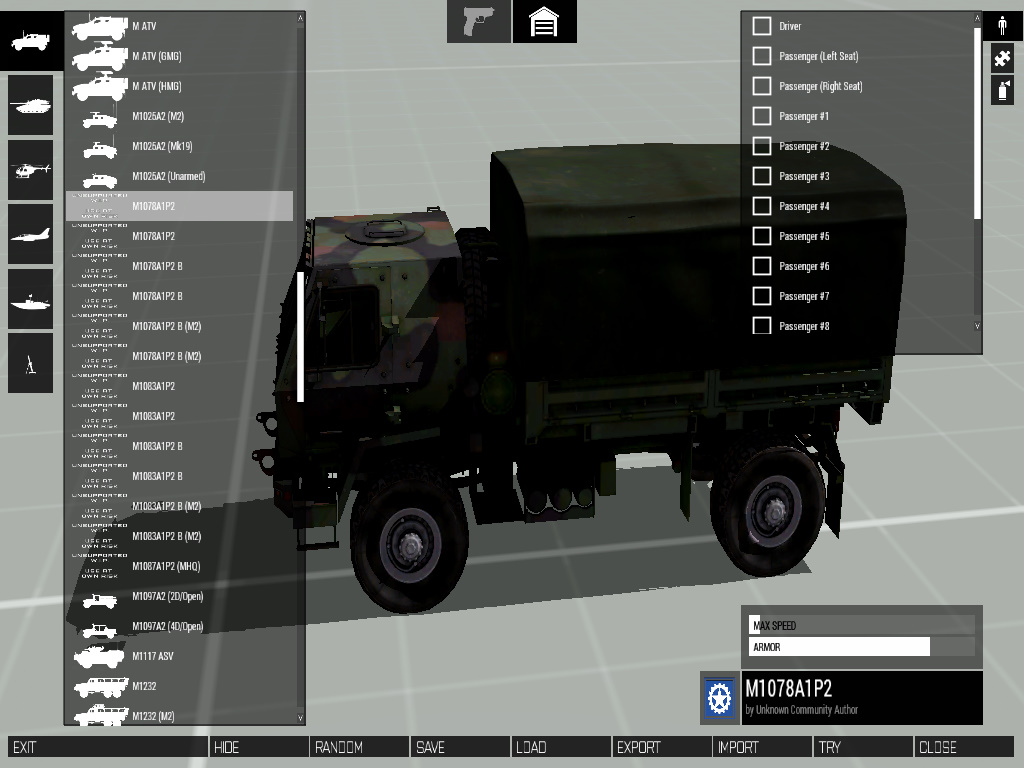This screenshot has height=768, width=1024.
Task: Select the Static weapons category icon
Action: [x=30, y=363]
